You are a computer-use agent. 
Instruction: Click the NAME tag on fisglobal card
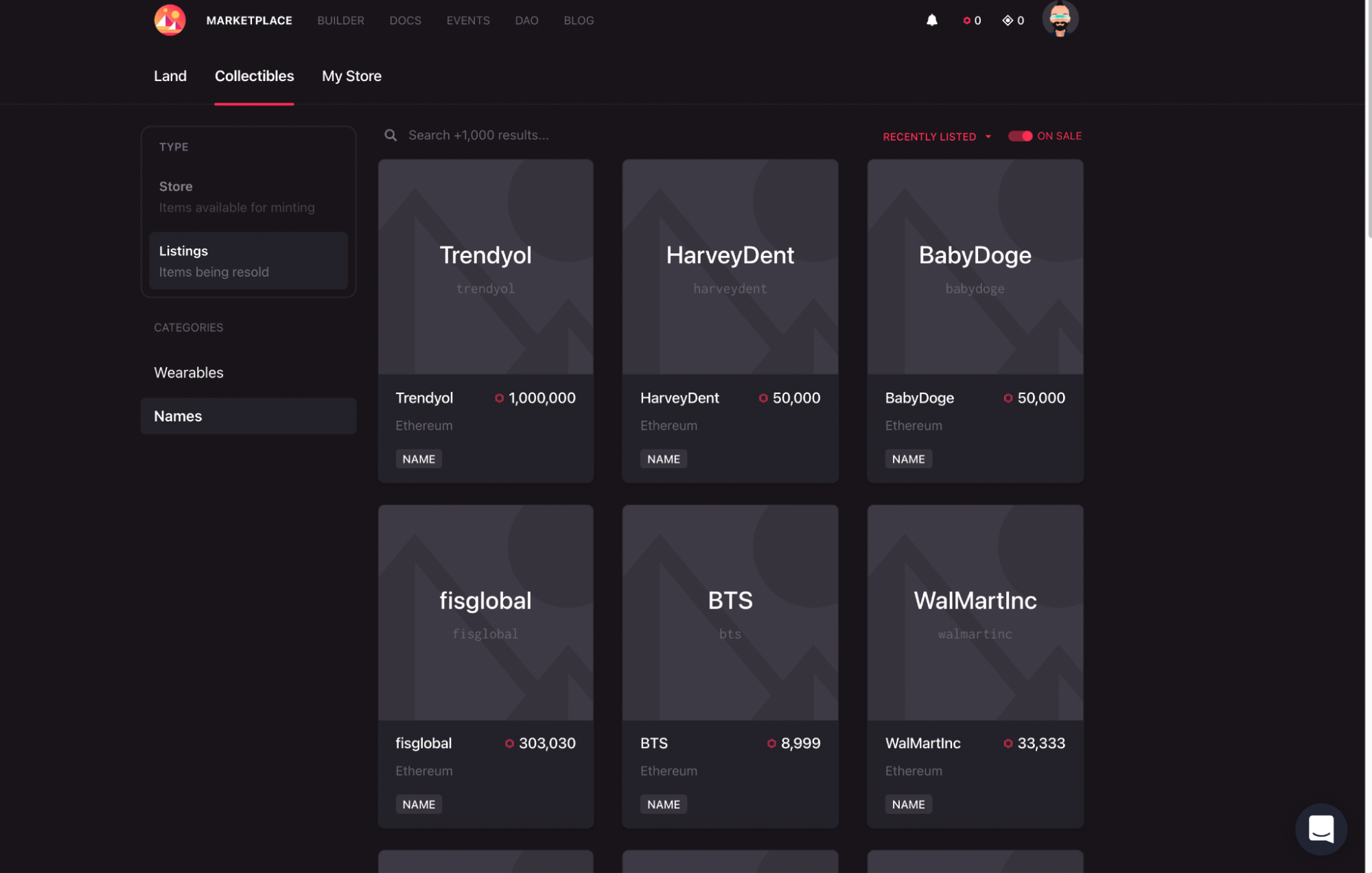pos(419,804)
